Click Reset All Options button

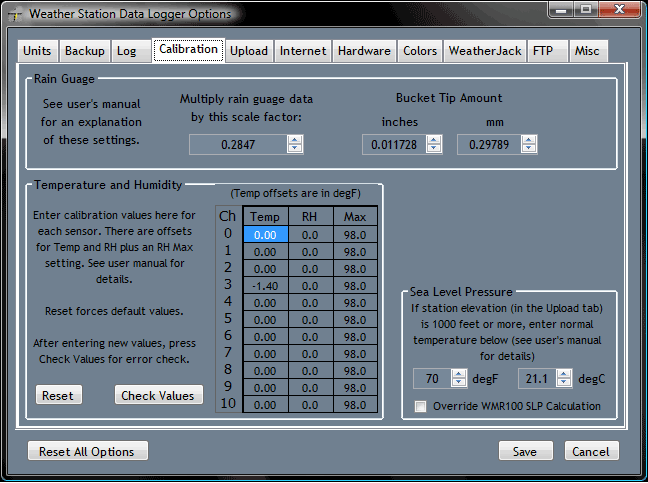coord(87,451)
